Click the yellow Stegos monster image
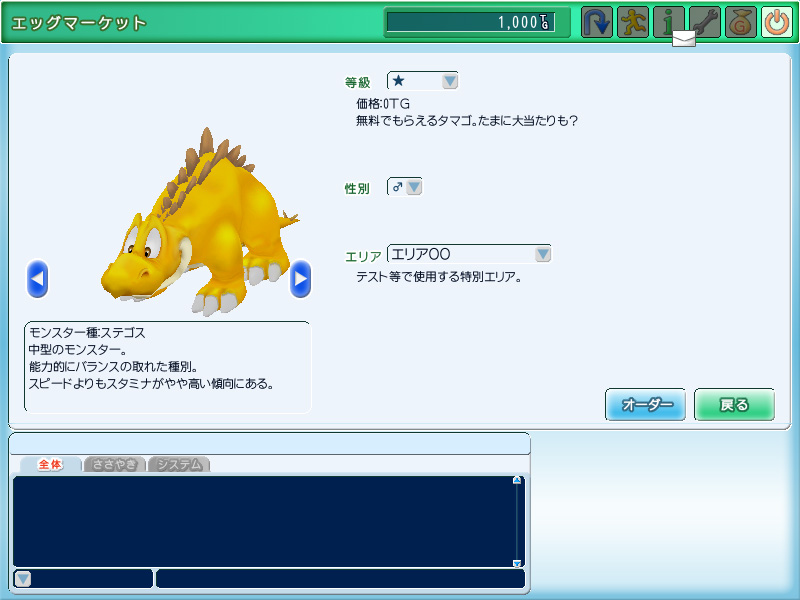800x600 pixels. tap(200, 222)
